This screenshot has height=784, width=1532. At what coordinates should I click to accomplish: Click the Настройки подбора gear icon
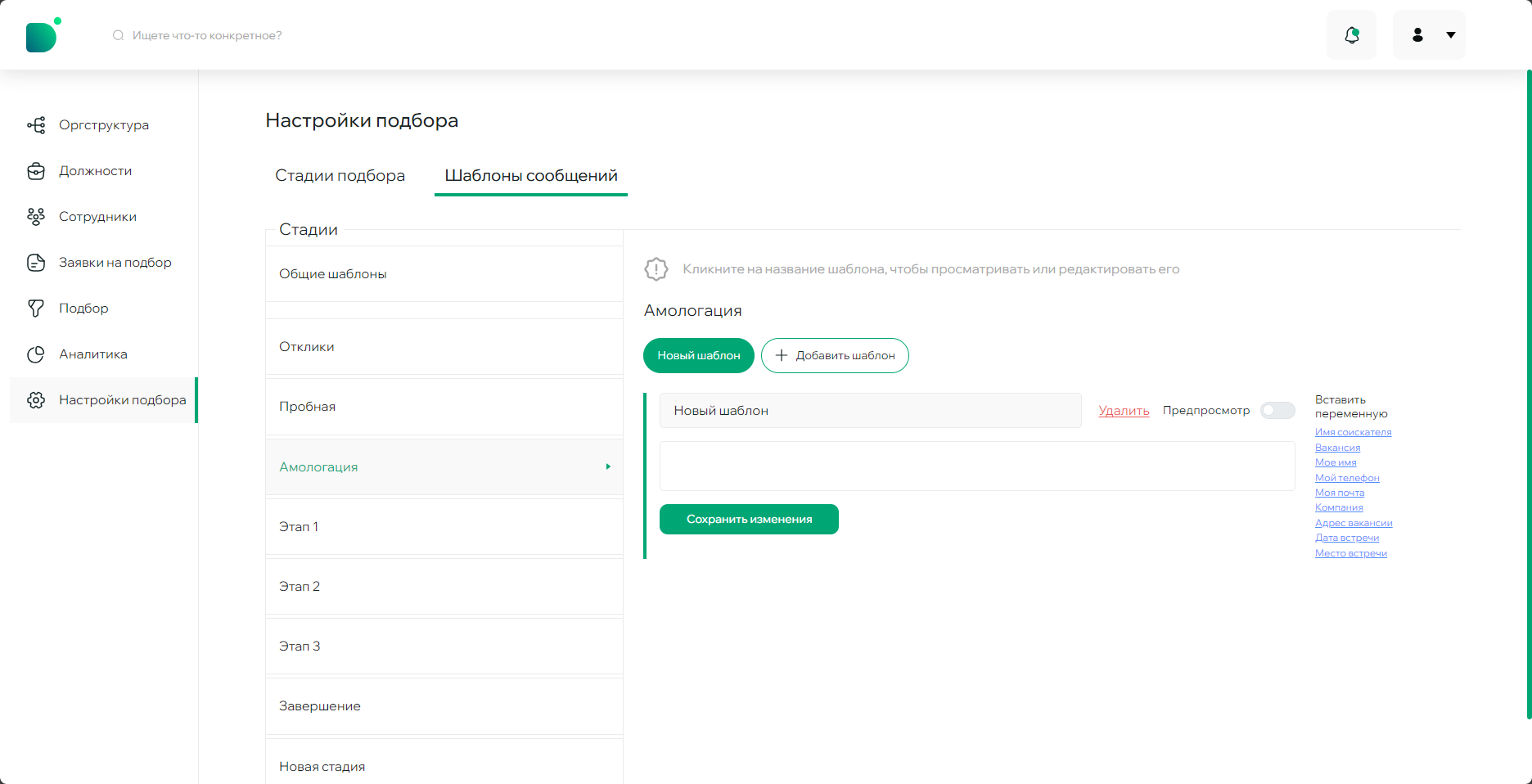[x=36, y=400]
